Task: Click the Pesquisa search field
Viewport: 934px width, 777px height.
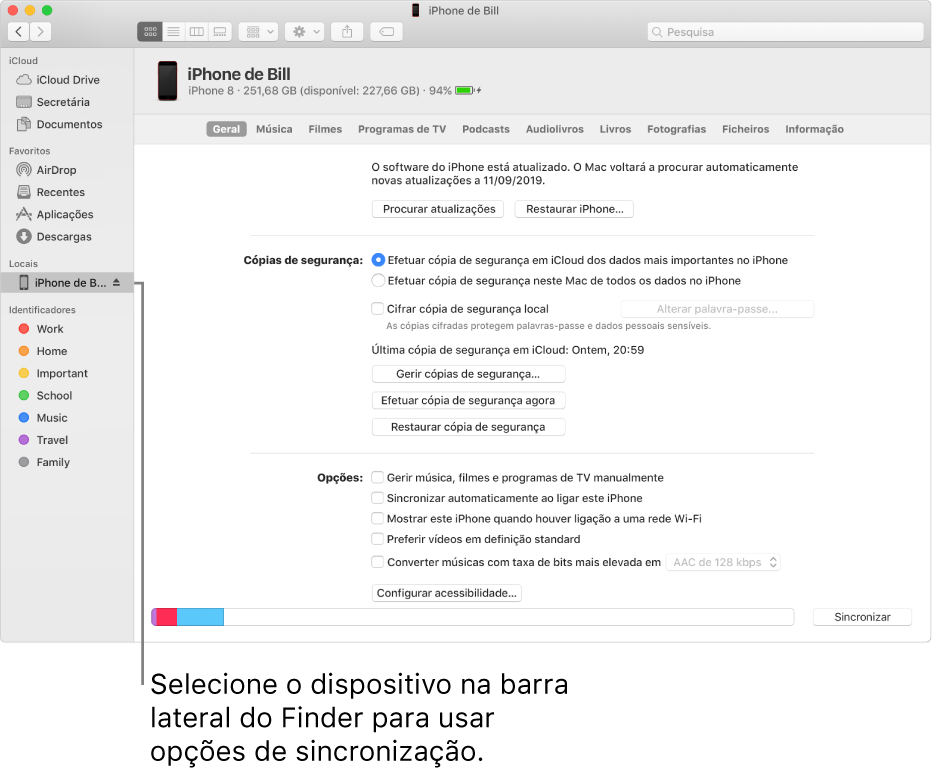Action: pyautogui.click(x=785, y=32)
